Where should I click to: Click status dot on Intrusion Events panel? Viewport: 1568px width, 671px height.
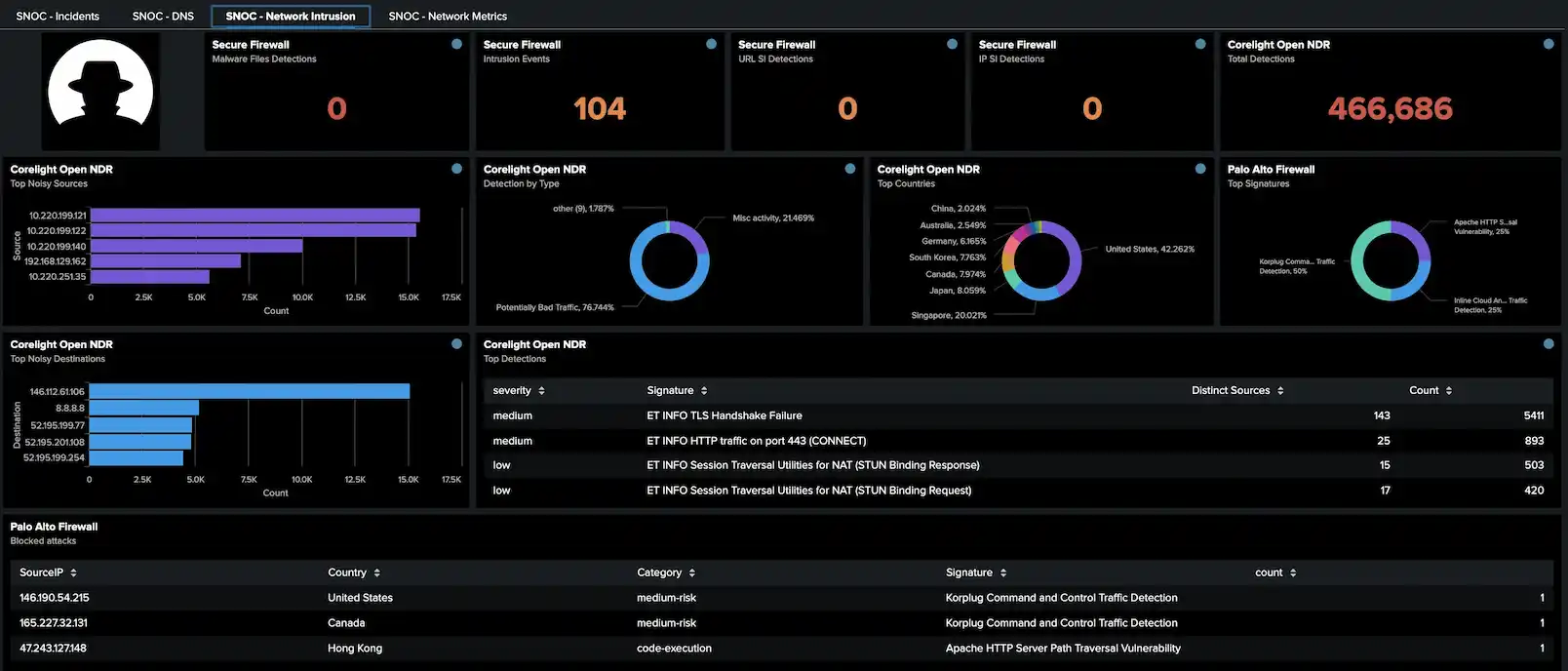(x=711, y=44)
